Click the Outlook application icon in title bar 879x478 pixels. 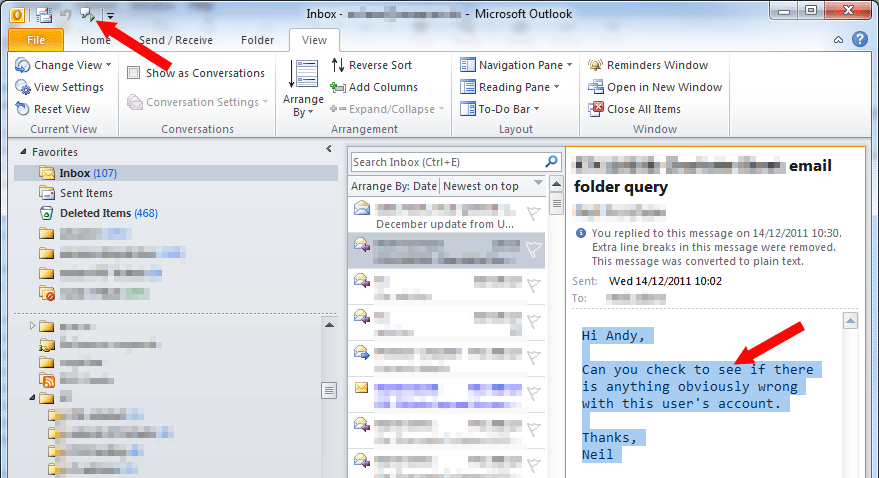17,14
